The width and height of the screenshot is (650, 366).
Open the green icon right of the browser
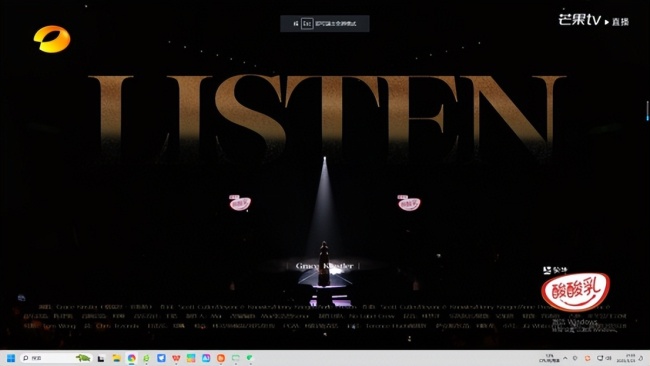point(146,358)
